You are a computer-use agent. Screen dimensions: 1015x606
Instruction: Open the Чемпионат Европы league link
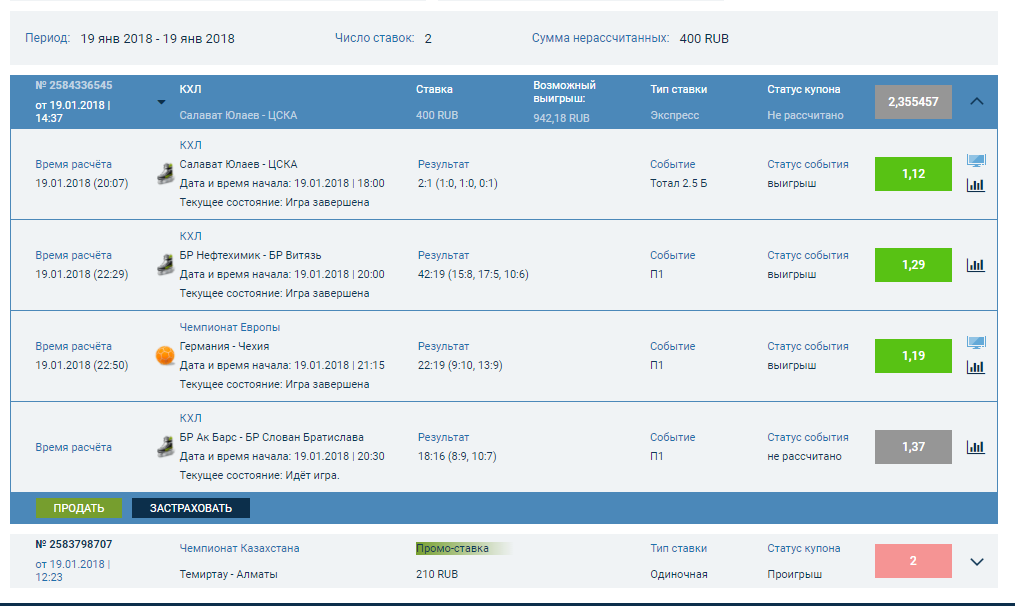coord(230,327)
